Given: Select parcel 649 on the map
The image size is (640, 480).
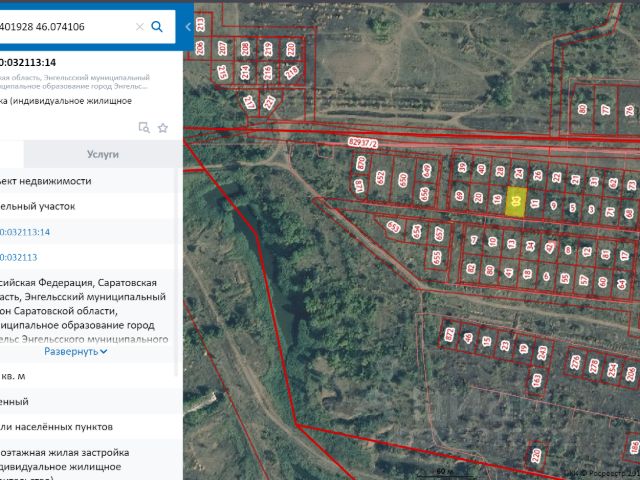Looking at the screenshot, I should click(427, 171).
